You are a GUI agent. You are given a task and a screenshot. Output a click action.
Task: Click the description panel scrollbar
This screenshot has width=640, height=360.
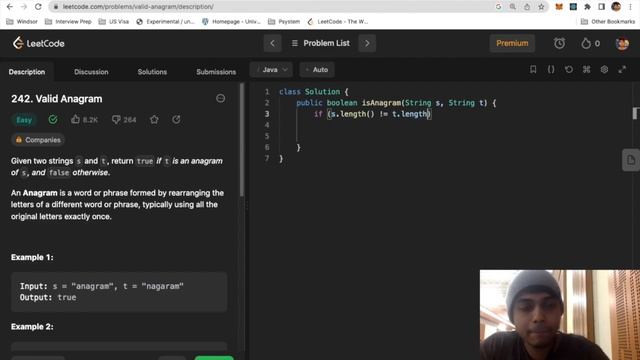pos(242,140)
